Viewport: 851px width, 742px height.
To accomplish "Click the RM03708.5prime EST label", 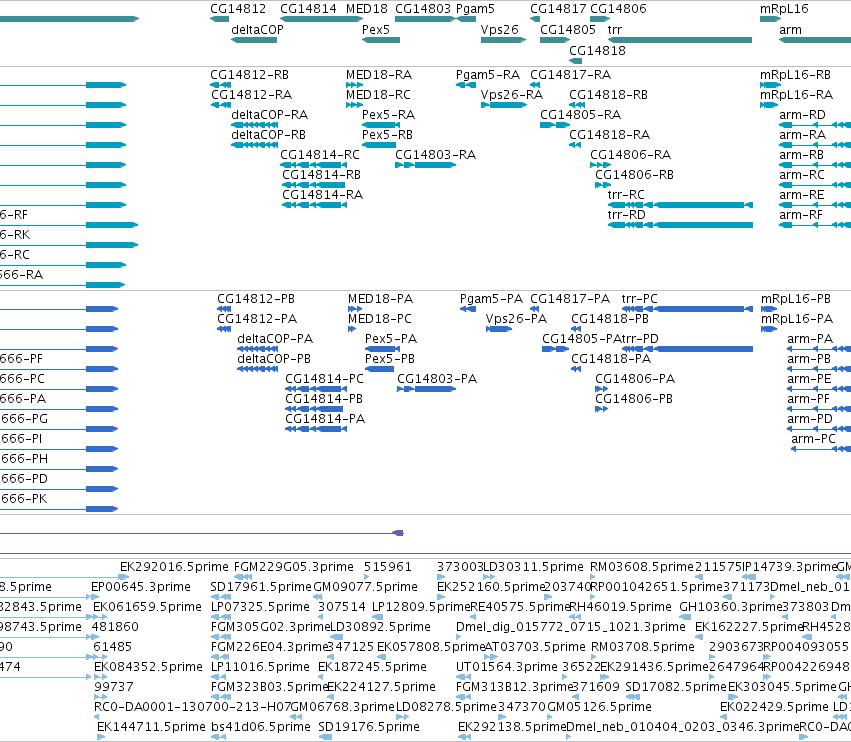I will pos(643,647).
